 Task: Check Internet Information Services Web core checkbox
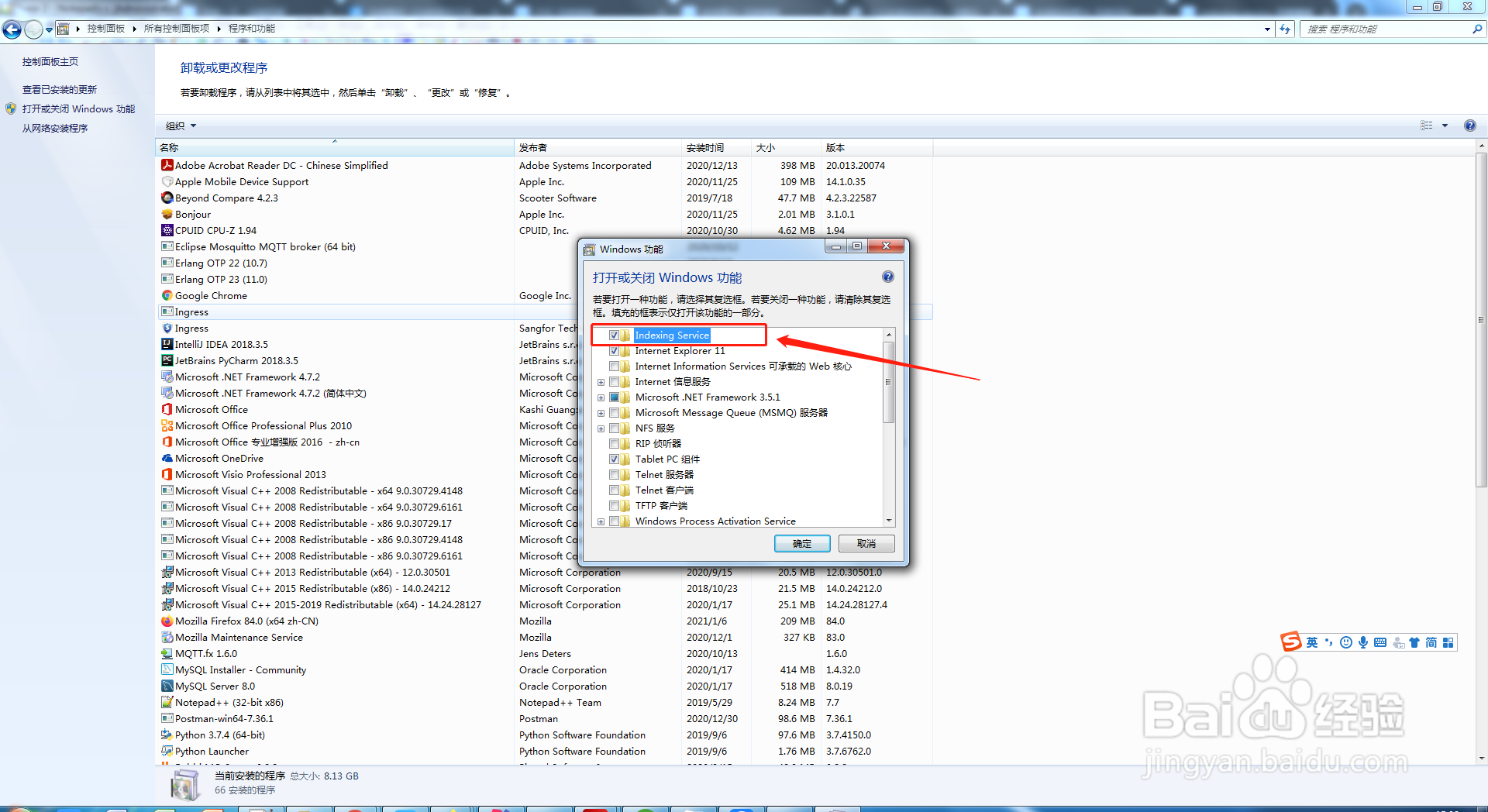pos(614,366)
